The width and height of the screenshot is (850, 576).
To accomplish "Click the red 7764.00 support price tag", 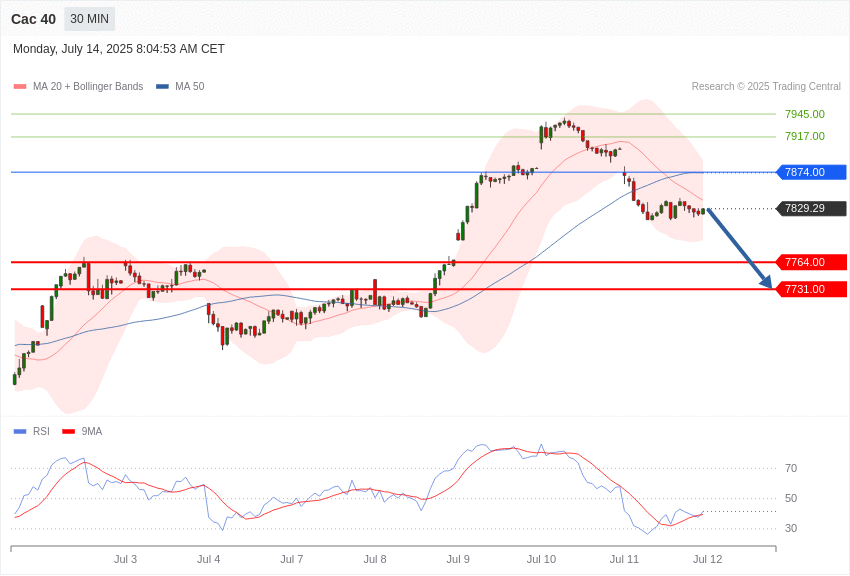I will 812,262.
